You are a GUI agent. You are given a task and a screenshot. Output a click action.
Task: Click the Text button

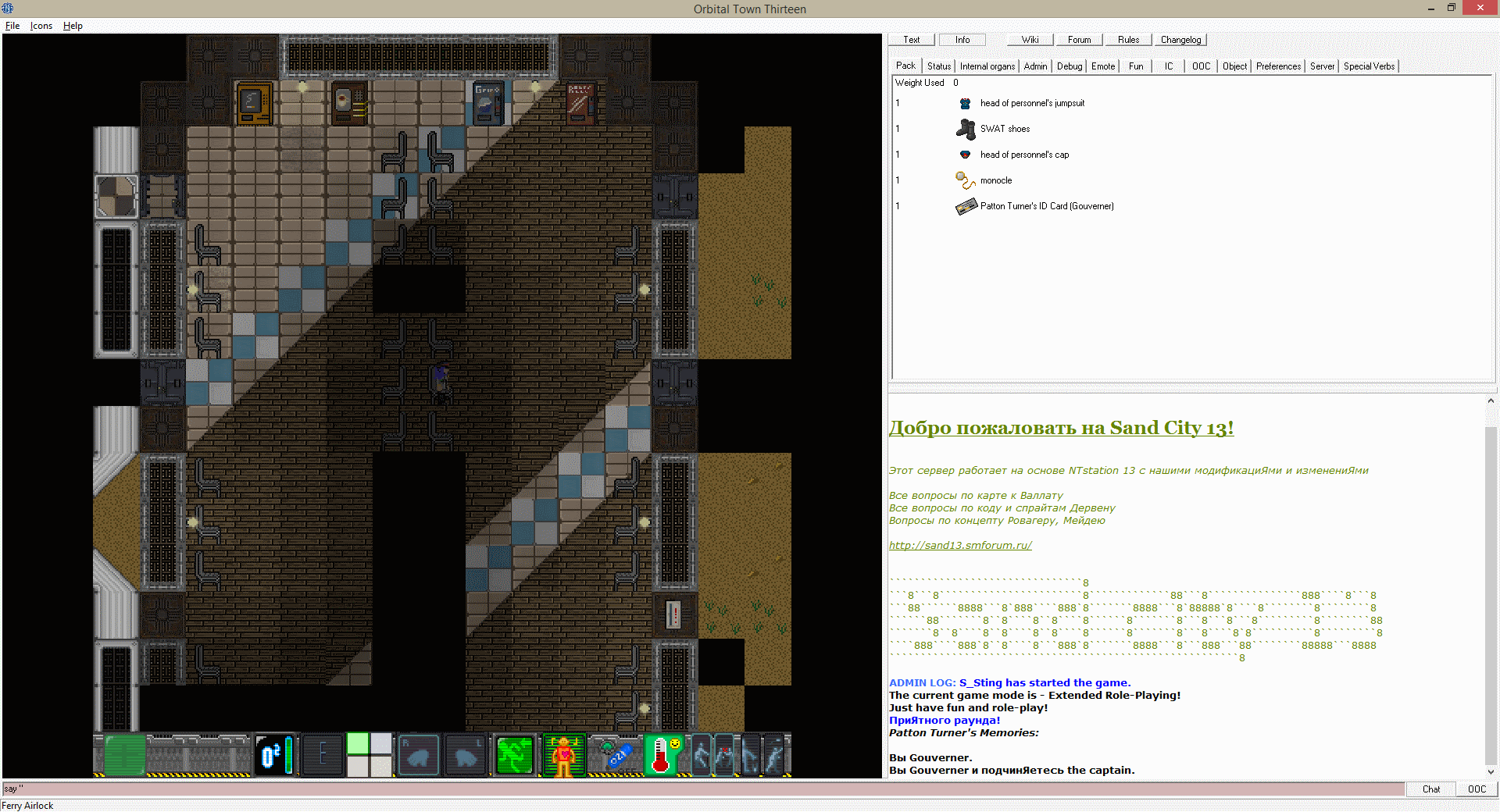click(x=912, y=40)
